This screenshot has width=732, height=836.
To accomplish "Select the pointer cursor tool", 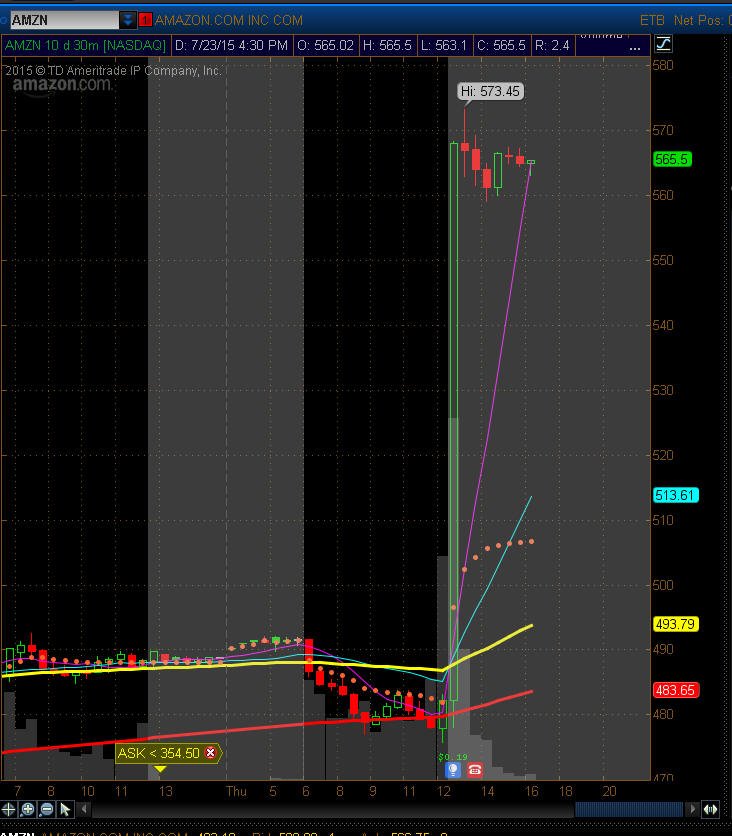I will tap(65, 809).
